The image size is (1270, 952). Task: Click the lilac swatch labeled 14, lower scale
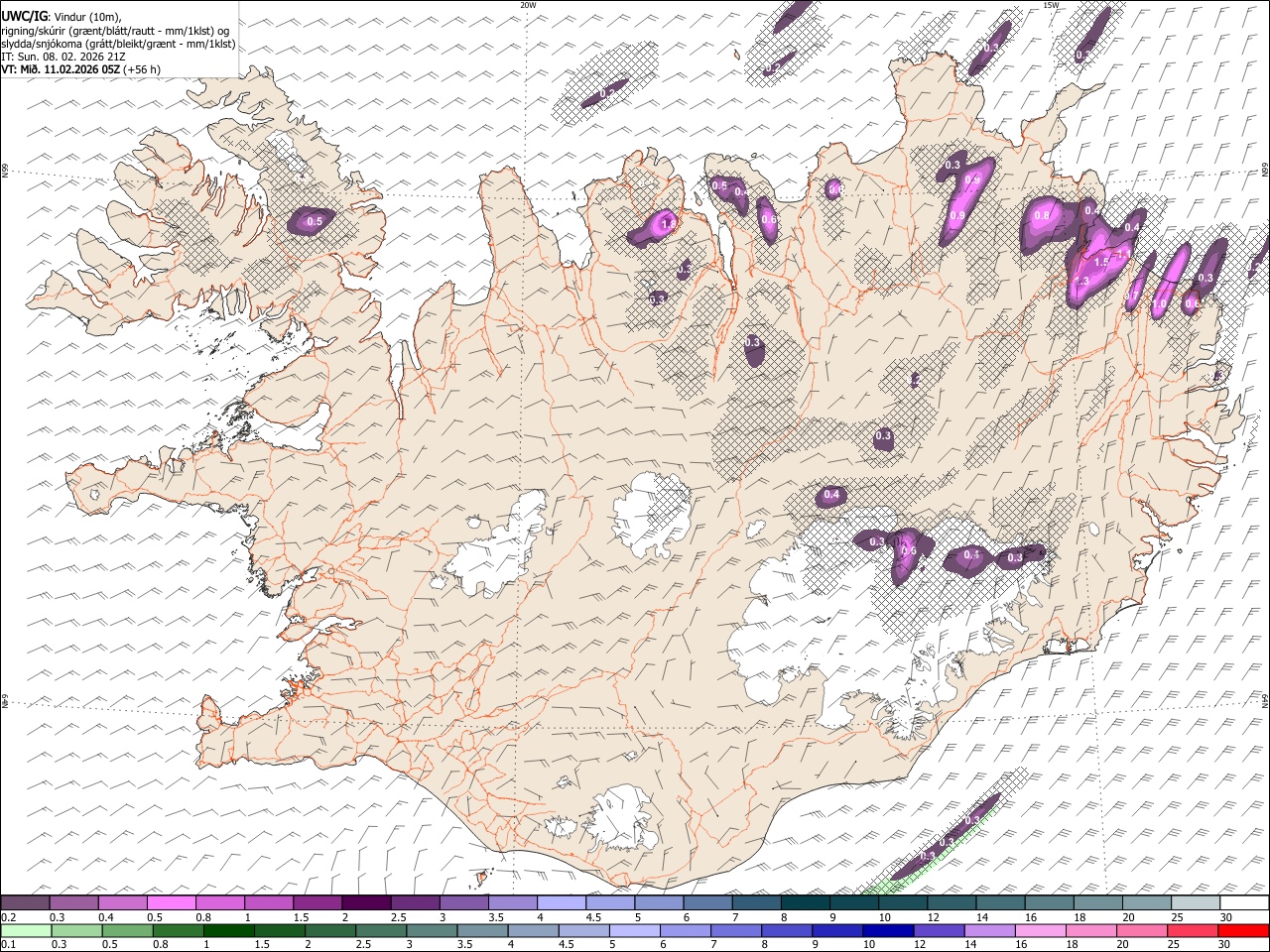pyautogui.click(x=990, y=930)
